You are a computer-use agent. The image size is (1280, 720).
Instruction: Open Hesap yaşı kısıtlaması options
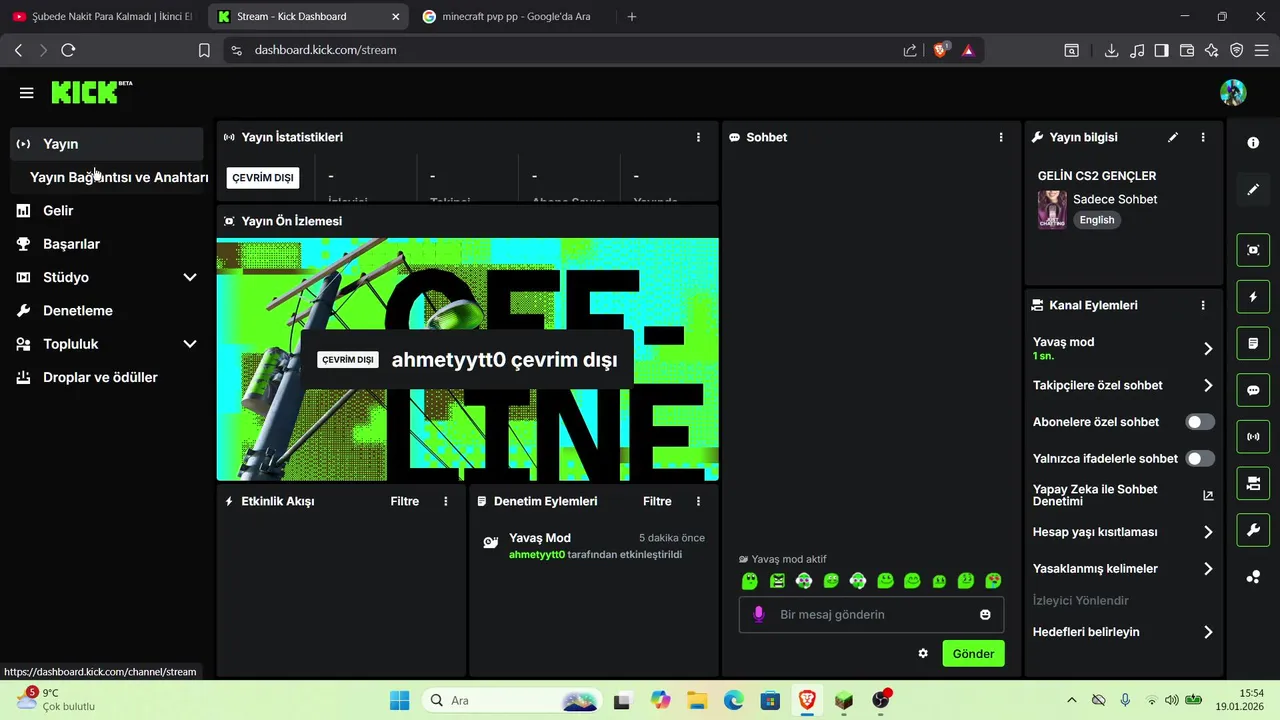(x=1208, y=532)
